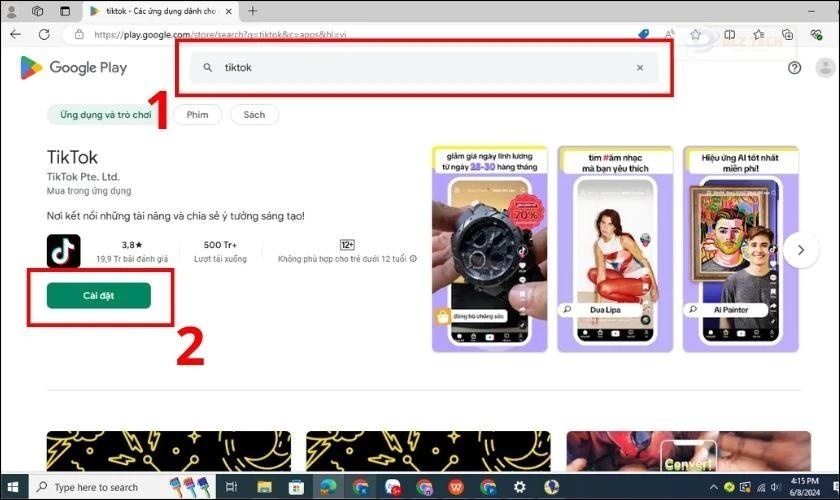The image size is (840, 500).
Task: Open Task View on the taskbar
Action: tap(231, 487)
